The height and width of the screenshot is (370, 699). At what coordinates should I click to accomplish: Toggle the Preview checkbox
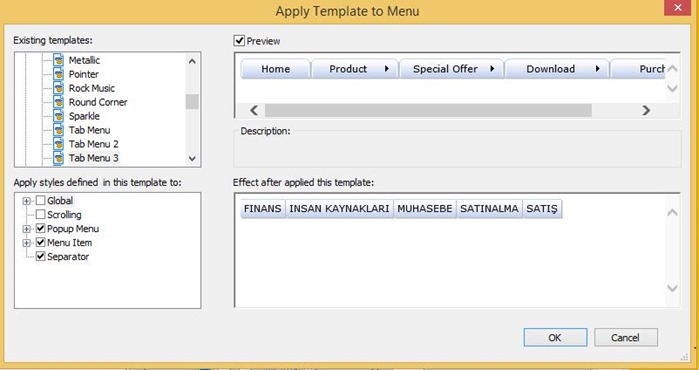(x=239, y=41)
